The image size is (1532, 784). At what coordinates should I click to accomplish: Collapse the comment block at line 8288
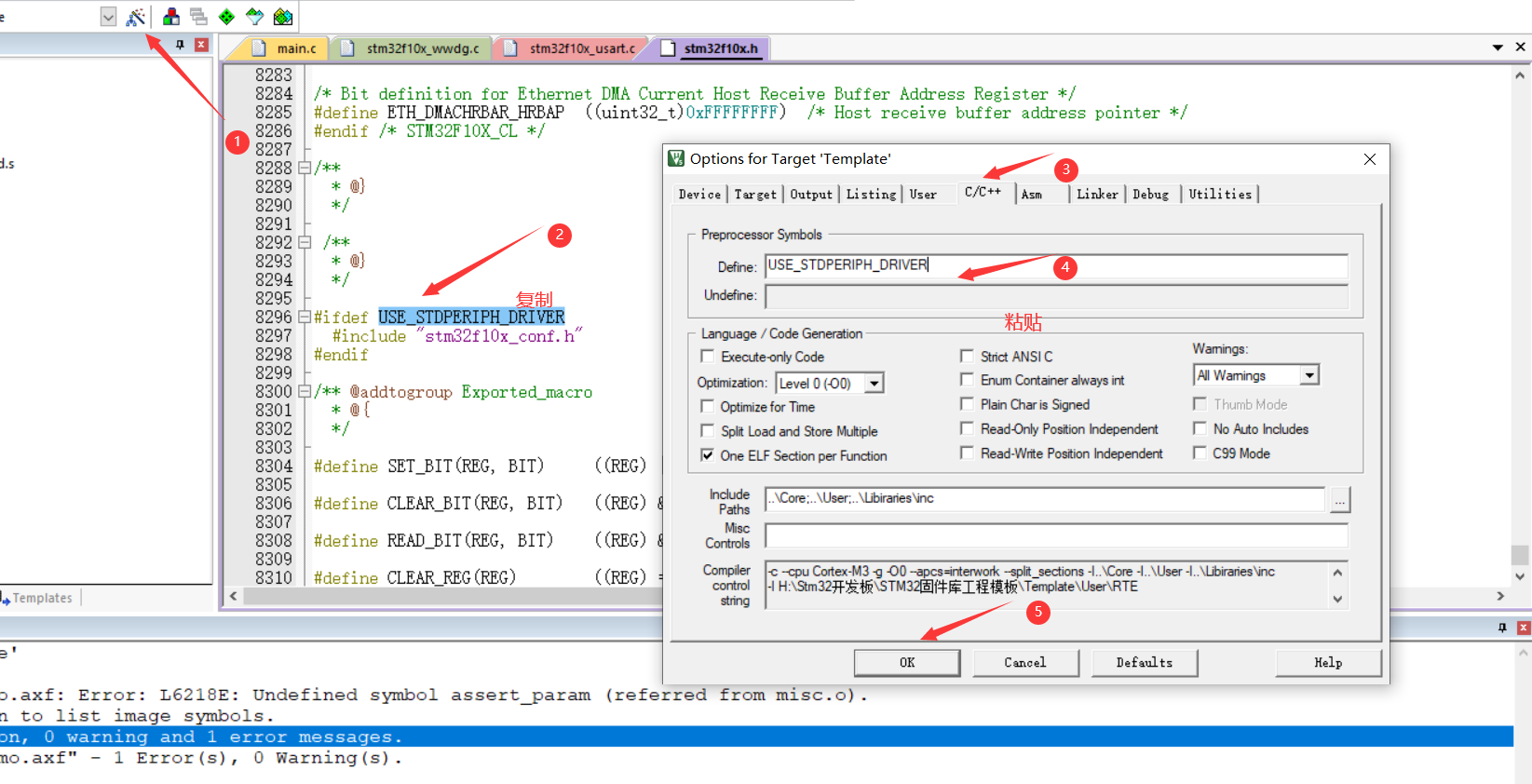[x=304, y=169]
